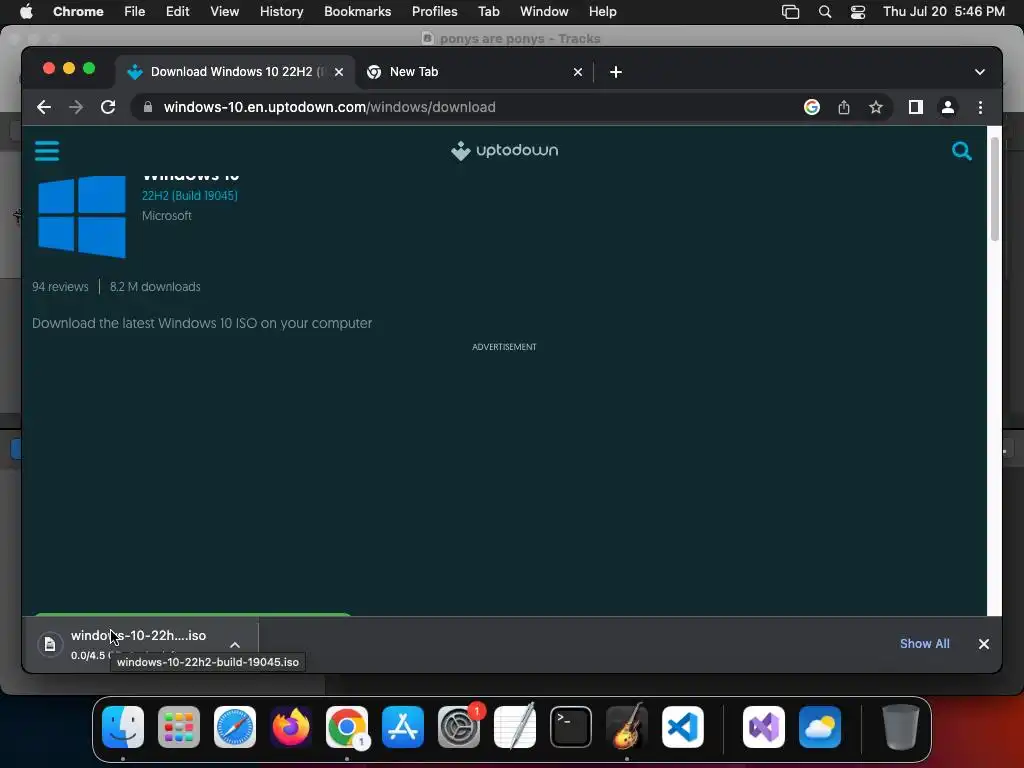Open the Profiles menu
This screenshot has height=768, width=1024.
coord(434,12)
